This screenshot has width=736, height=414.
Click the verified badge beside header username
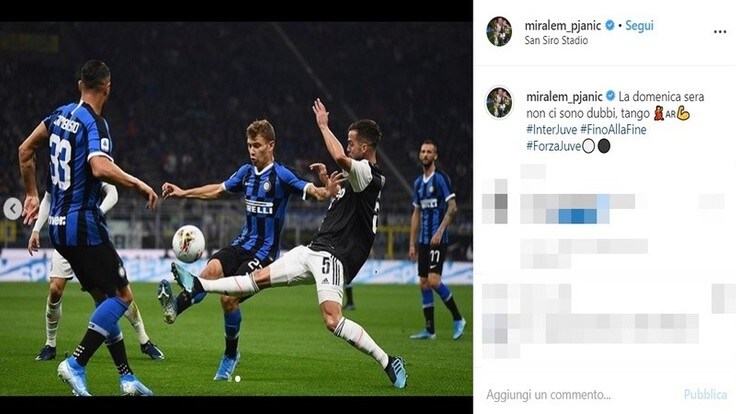click(610, 25)
